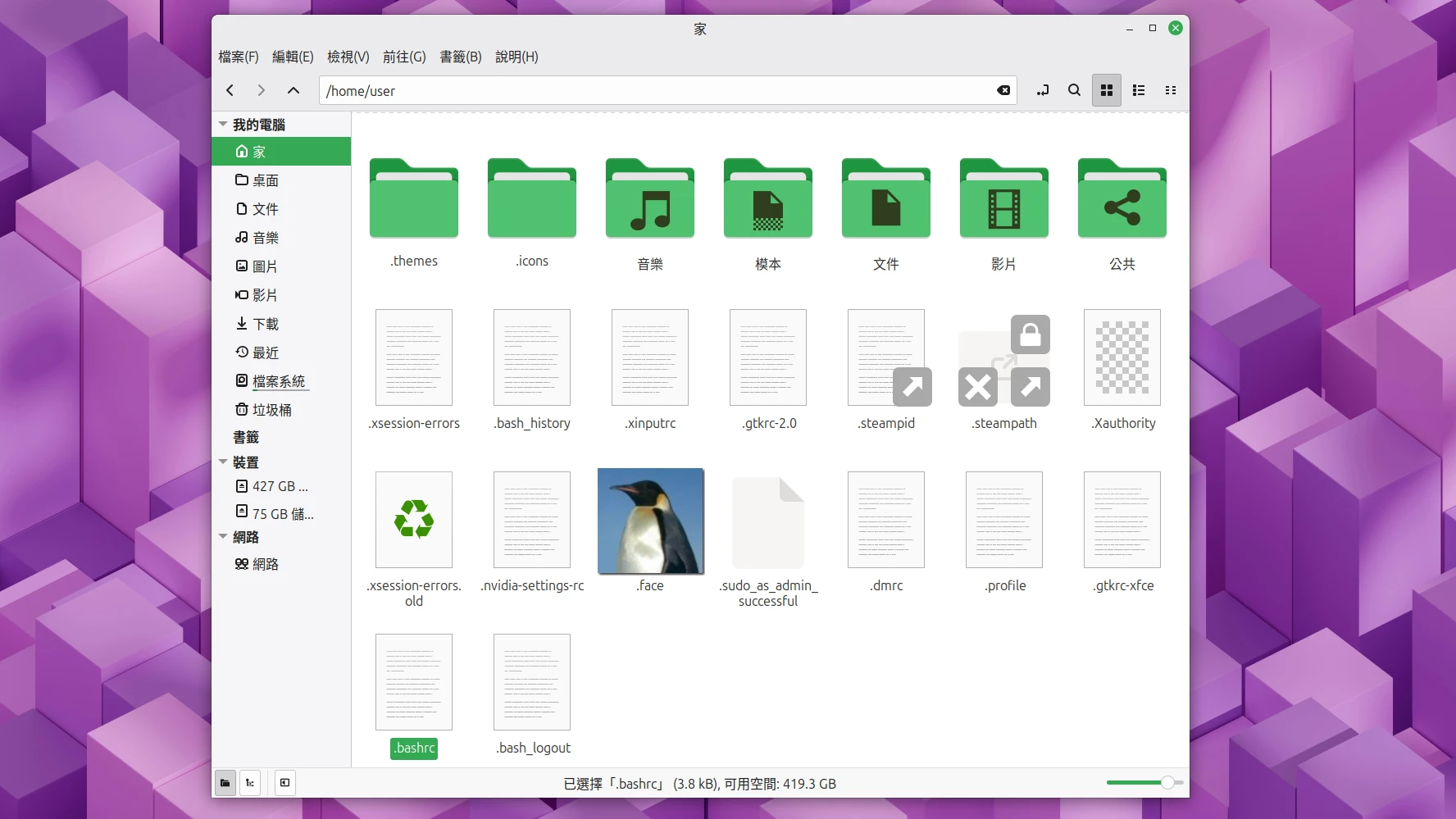This screenshot has width=1456, height=819.
Task: Show tree view in sidebar button
Action: point(250,783)
